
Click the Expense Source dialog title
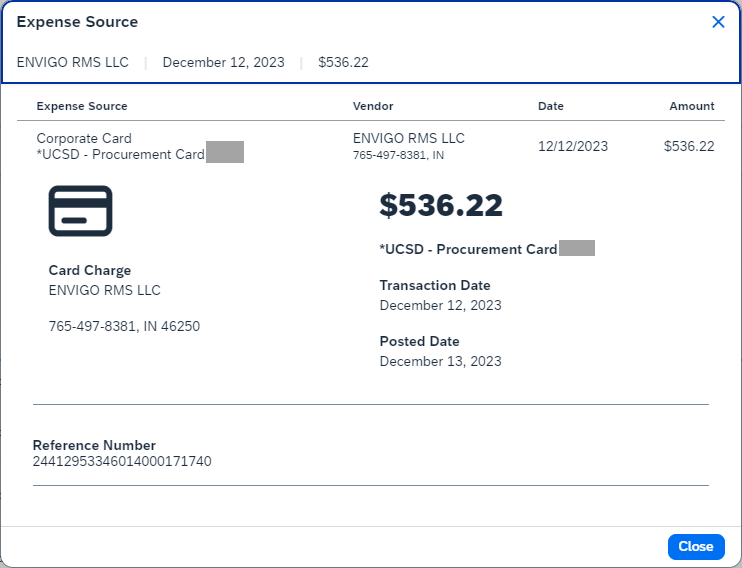[78, 22]
